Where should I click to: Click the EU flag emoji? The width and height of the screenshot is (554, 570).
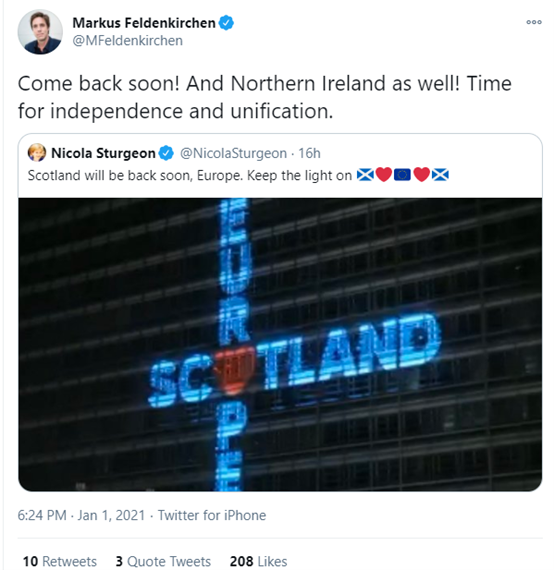(x=402, y=175)
